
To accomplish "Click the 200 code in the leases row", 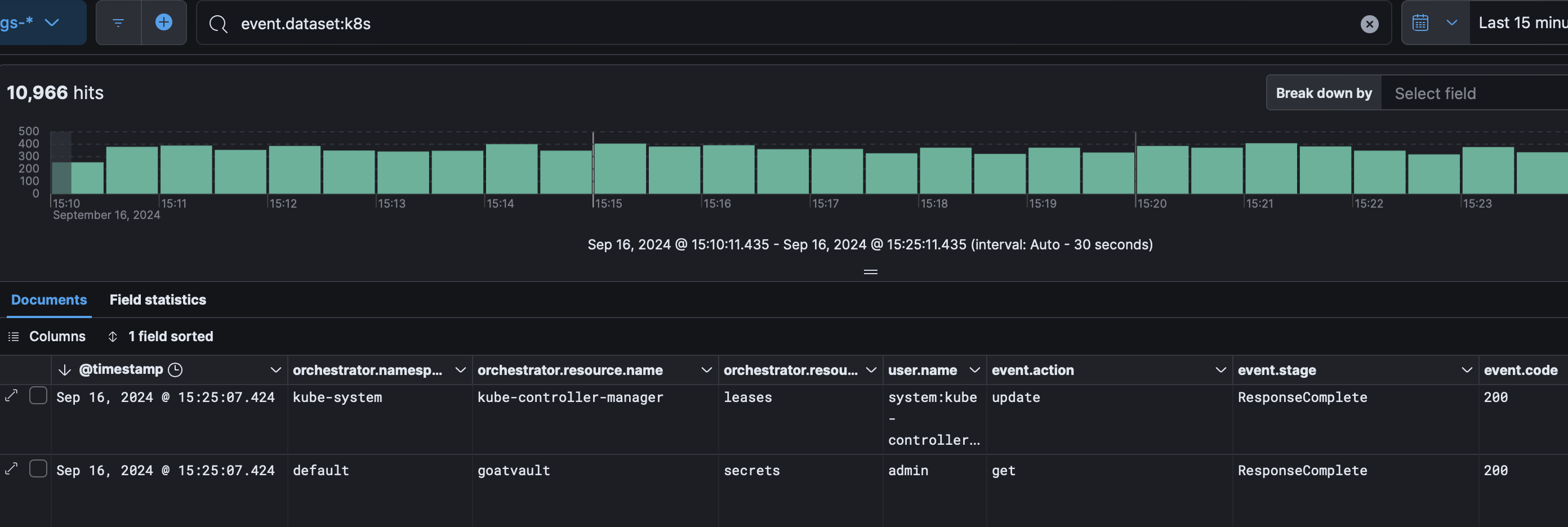I will coord(1495,398).
